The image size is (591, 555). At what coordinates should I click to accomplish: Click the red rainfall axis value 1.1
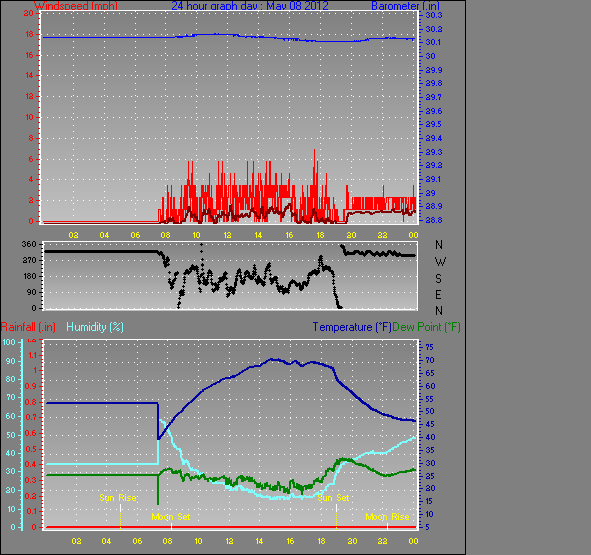pos(33,355)
